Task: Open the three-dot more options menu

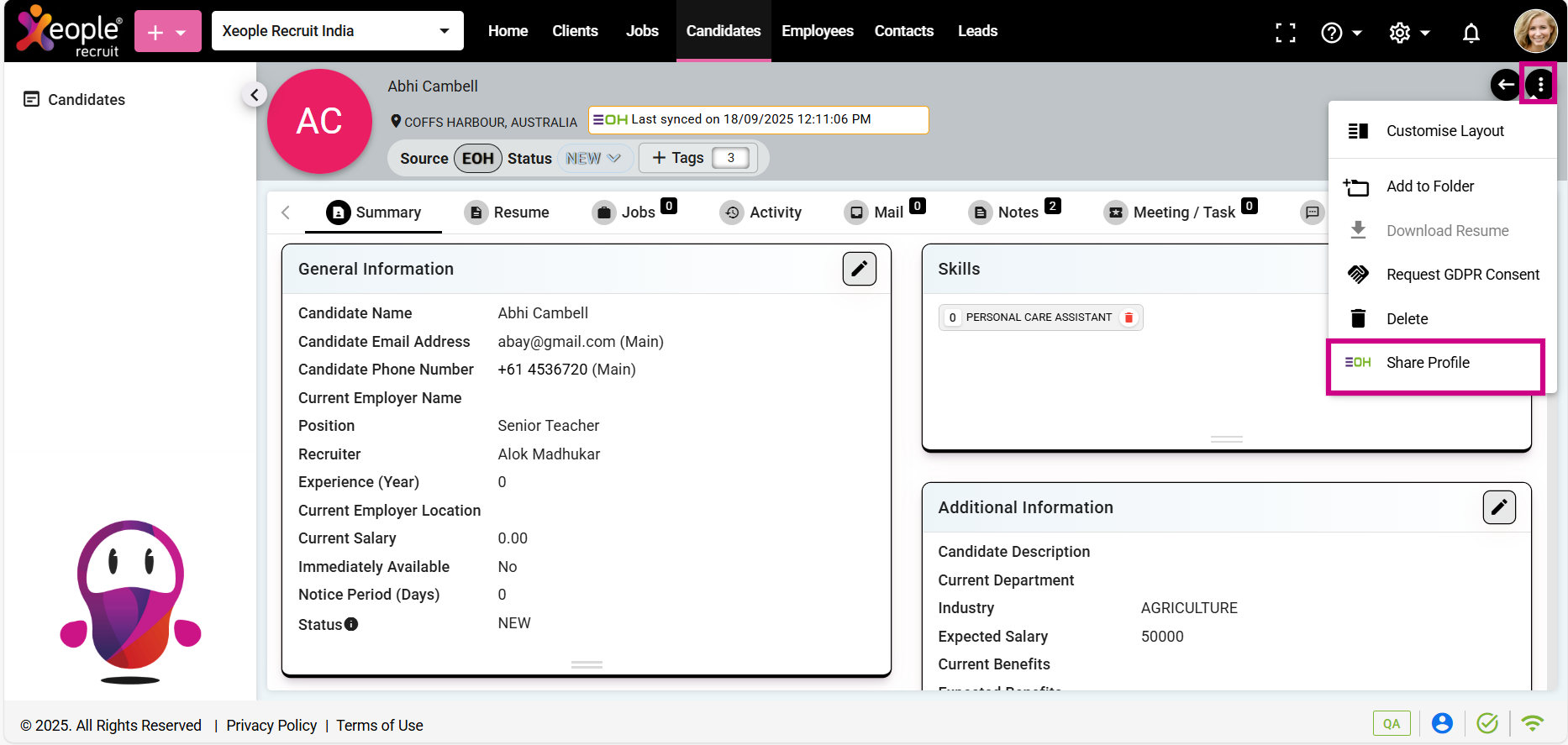Action: [x=1539, y=85]
